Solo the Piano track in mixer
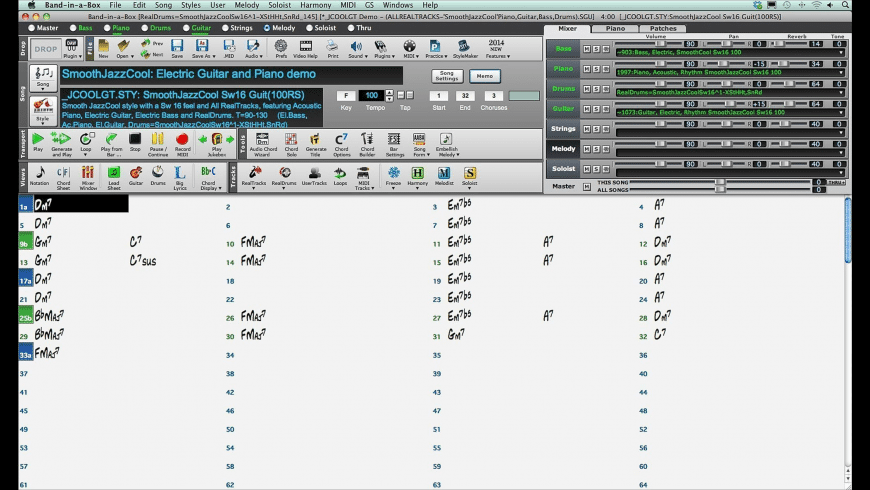This screenshot has width=870, height=490. [x=596, y=69]
